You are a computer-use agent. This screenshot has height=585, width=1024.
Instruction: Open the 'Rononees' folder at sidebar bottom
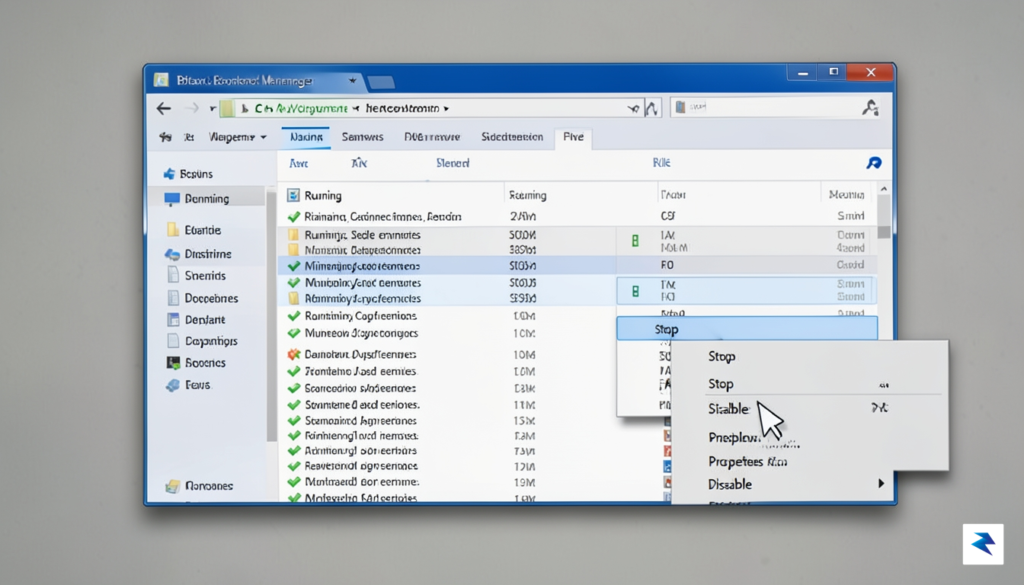[199, 486]
